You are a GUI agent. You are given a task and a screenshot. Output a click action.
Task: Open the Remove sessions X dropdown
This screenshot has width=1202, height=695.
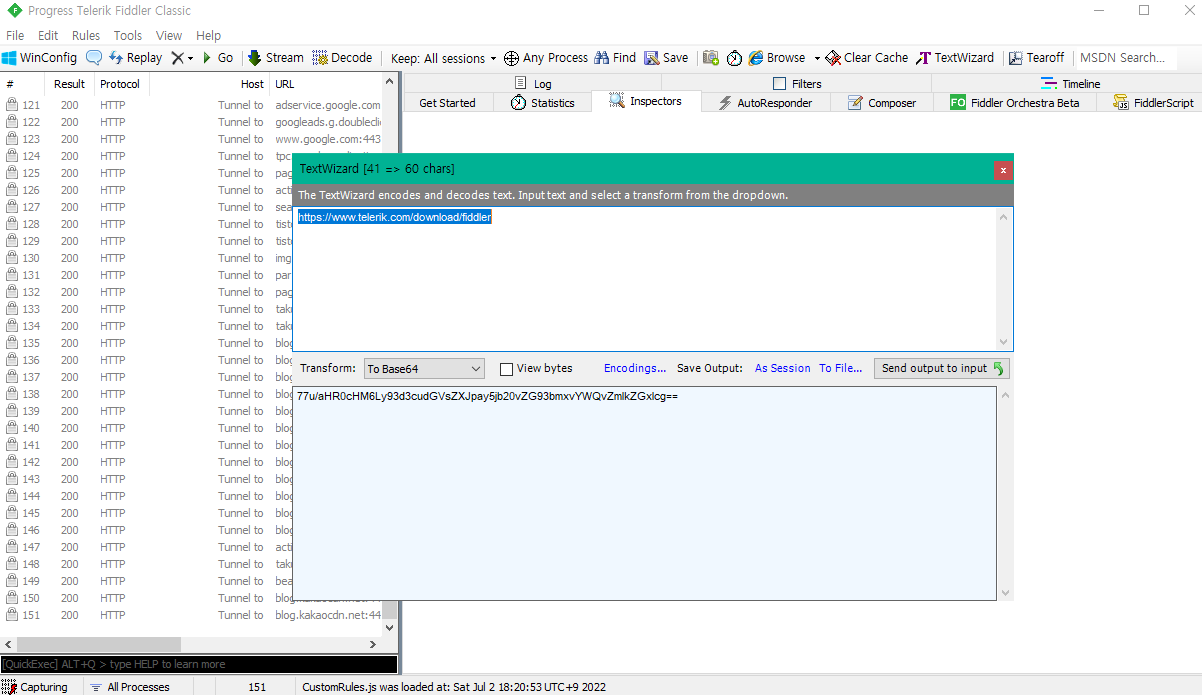pyautogui.click(x=182, y=58)
